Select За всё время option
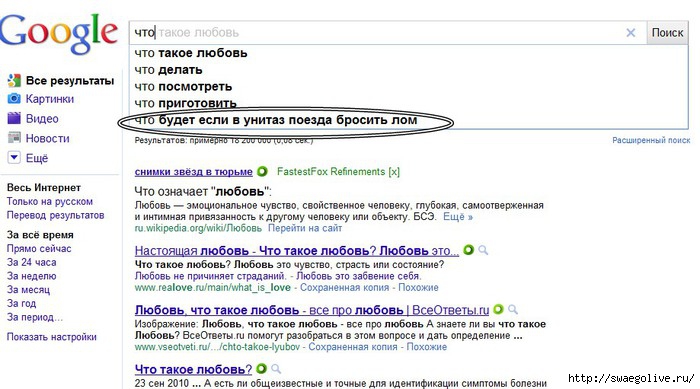Image resolution: width=700 pixels, height=389 pixels. (x=40, y=235)
